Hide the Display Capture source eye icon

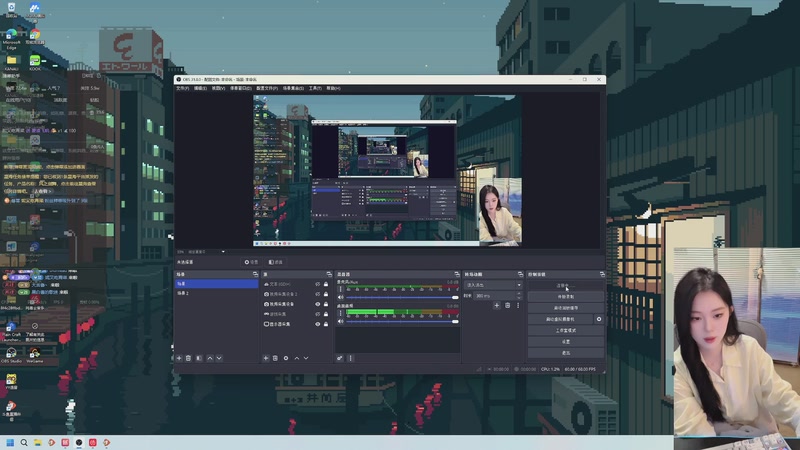(x=317, y=324)
